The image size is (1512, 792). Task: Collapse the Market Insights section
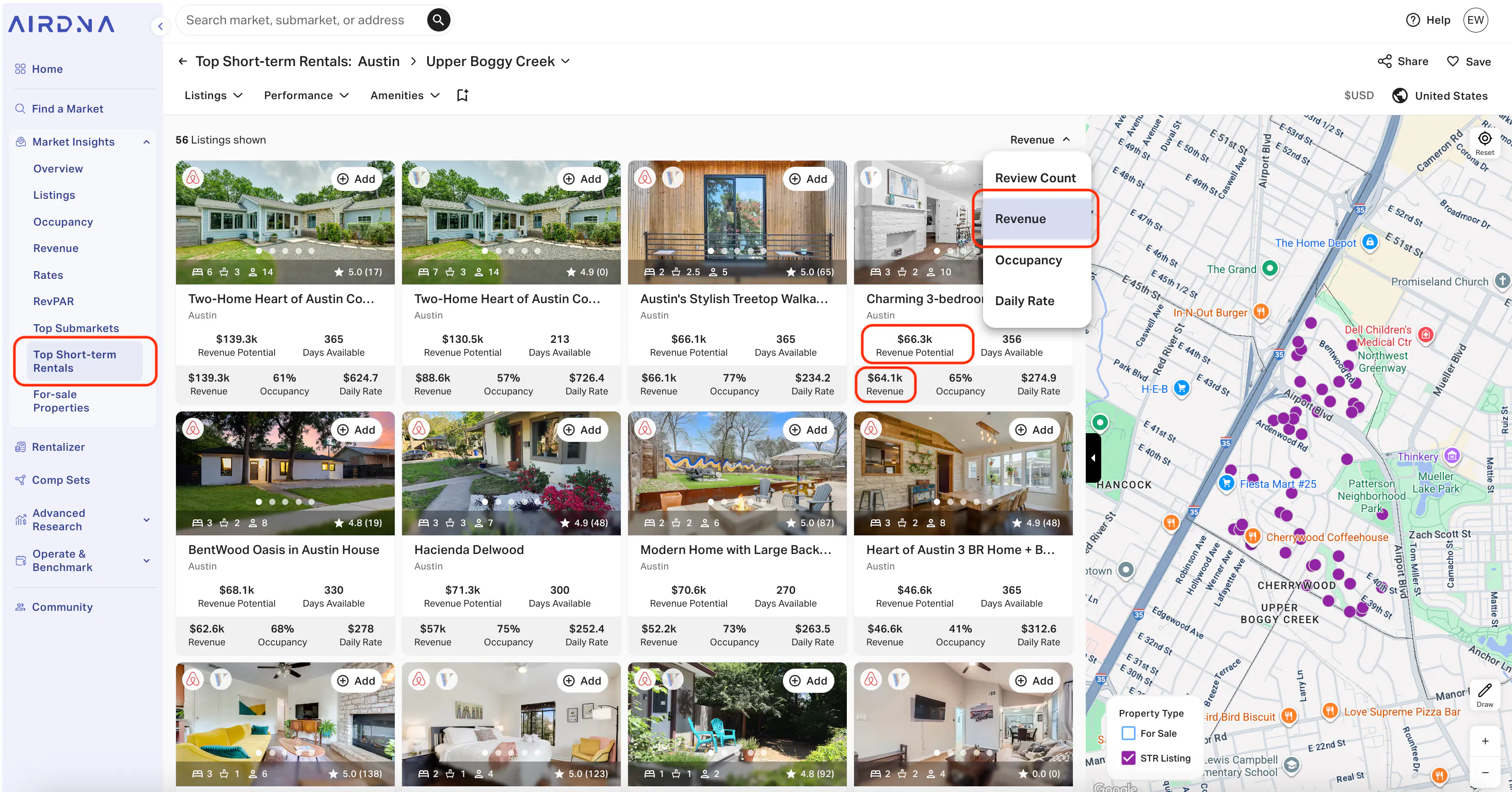[146, 141]
